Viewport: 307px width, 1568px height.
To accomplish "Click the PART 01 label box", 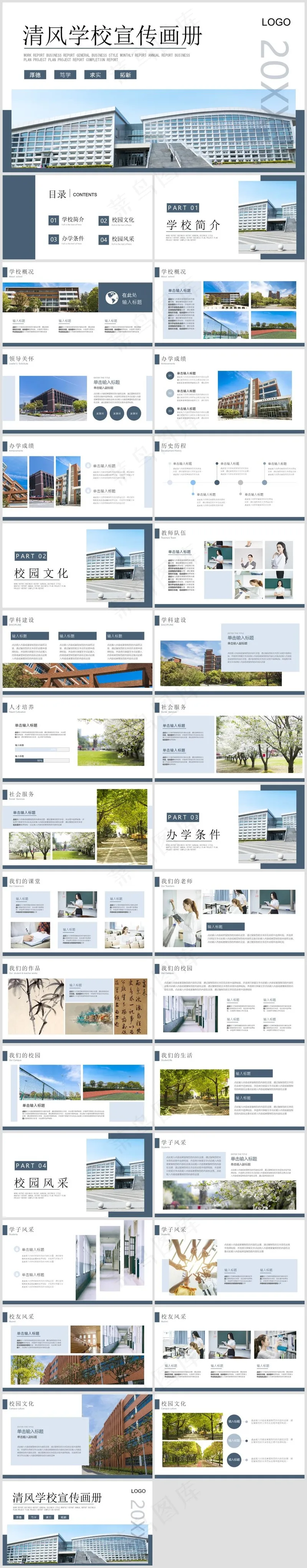I will coord(183,207).
